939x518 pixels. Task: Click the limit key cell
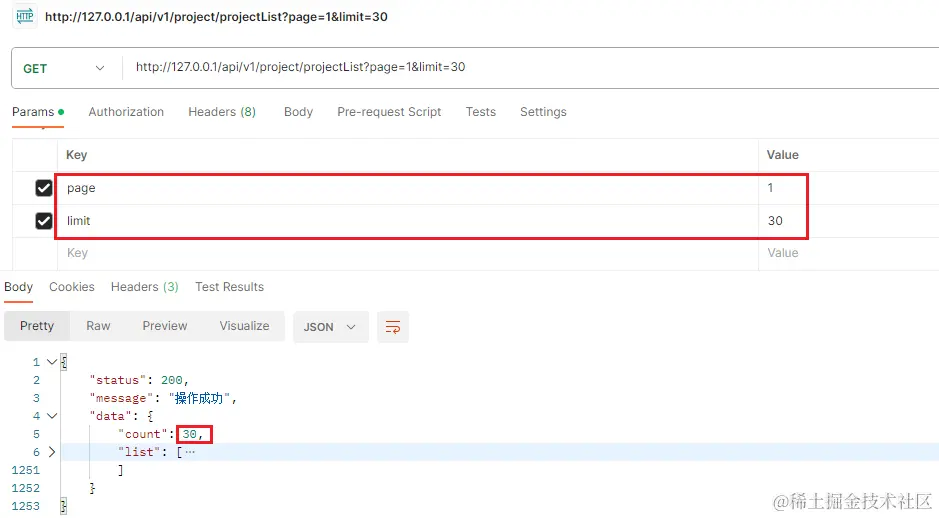click(407, 221)
